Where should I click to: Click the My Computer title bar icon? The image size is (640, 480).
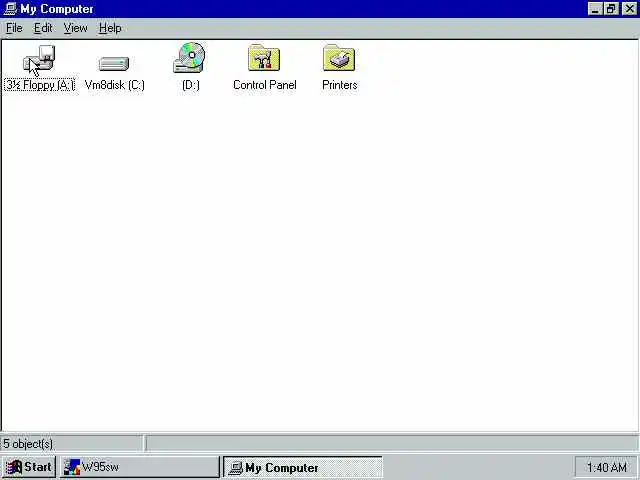[x=9, y=9]
